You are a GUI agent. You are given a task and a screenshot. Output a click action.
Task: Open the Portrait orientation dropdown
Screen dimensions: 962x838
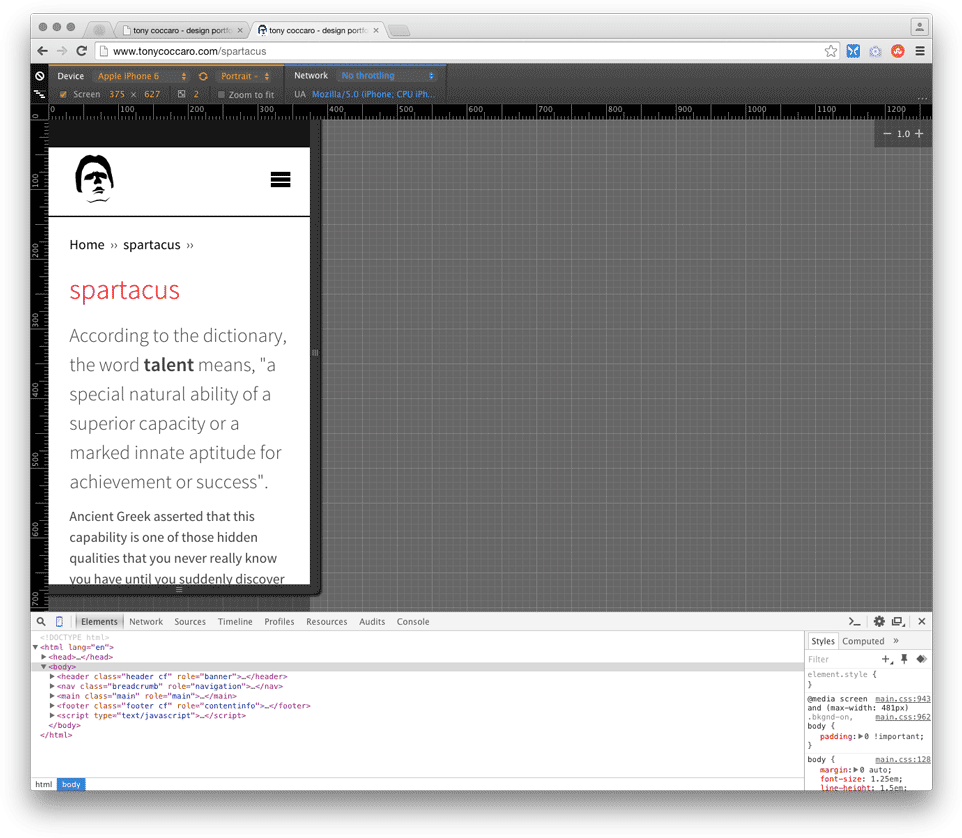click(x=245, y=76)
